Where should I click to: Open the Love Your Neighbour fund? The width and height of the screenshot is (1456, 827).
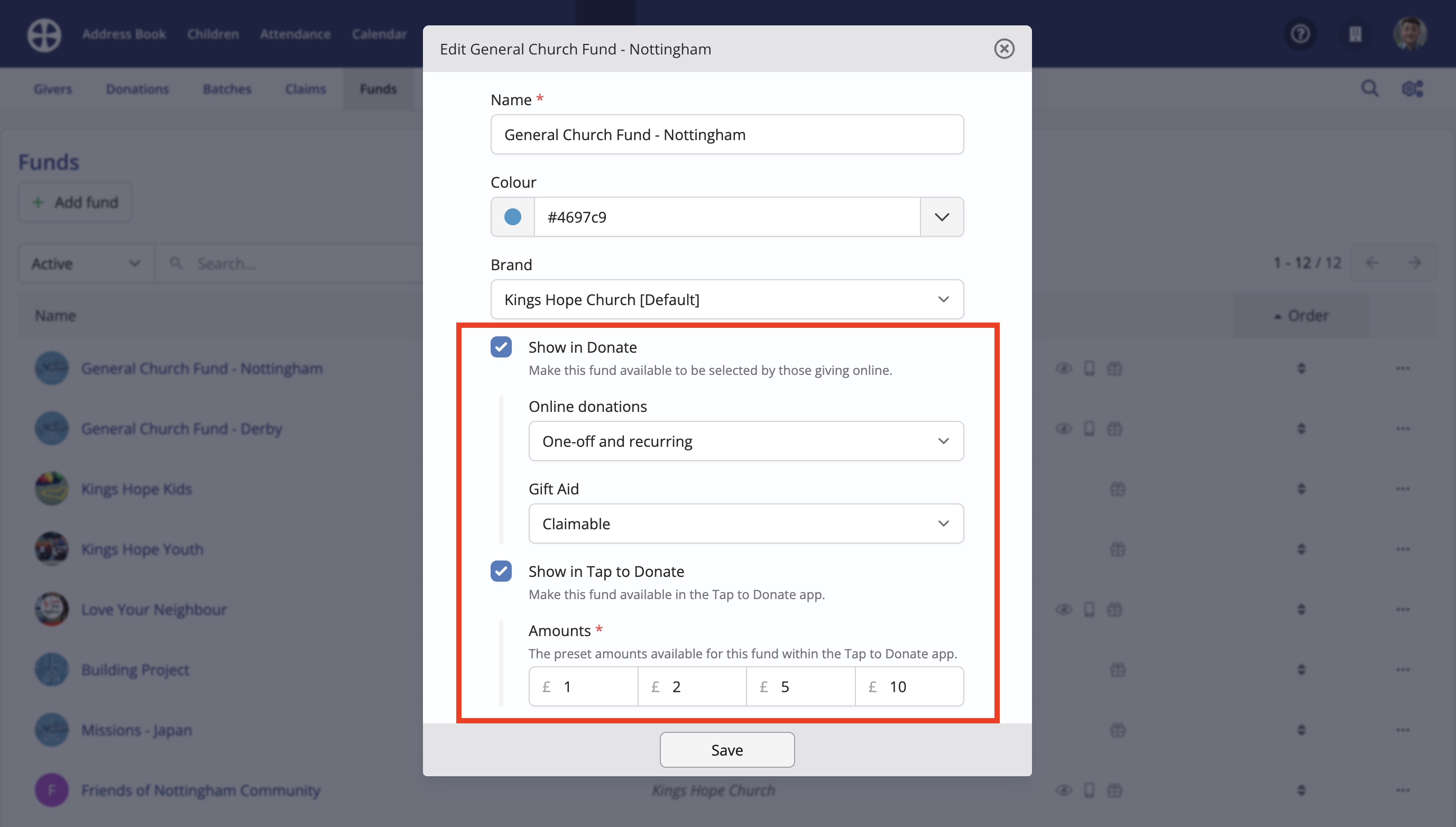coord(154,610)
